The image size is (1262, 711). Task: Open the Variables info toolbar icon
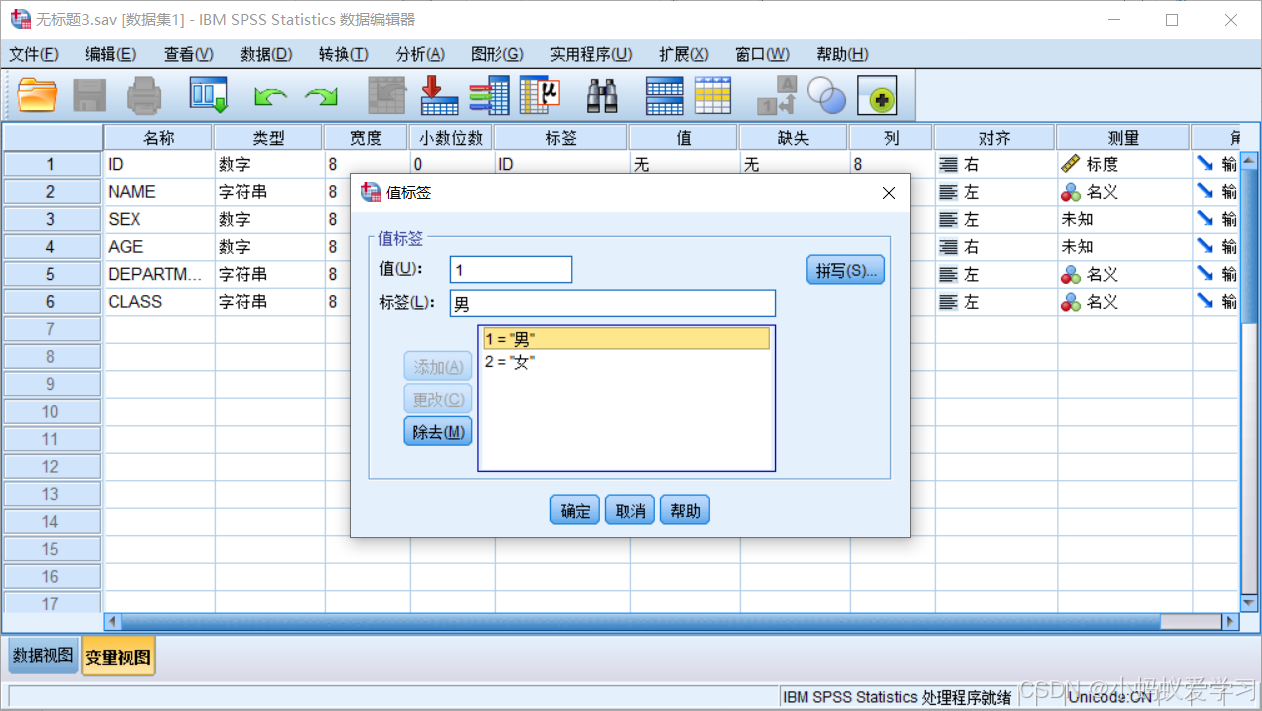490,96
